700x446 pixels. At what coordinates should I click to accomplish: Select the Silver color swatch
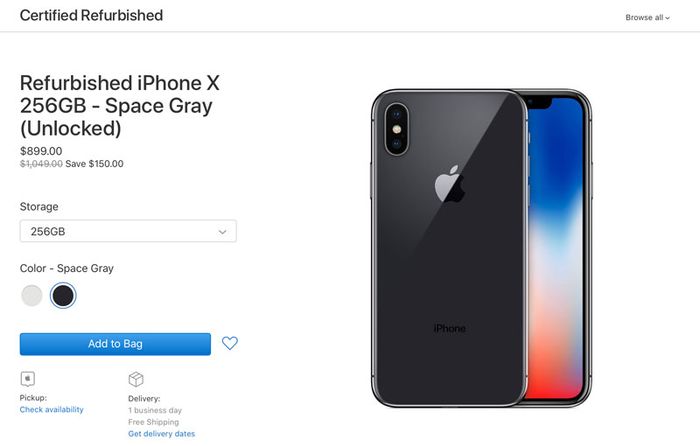tap(32, 296)
